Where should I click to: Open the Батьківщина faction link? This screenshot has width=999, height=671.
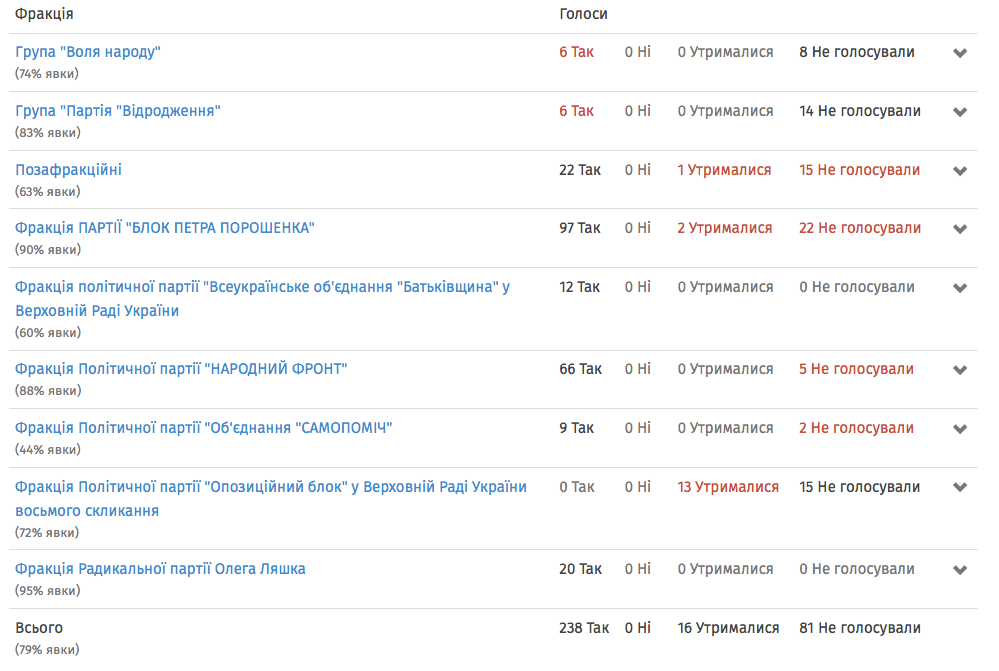click(x=262, y=287)
